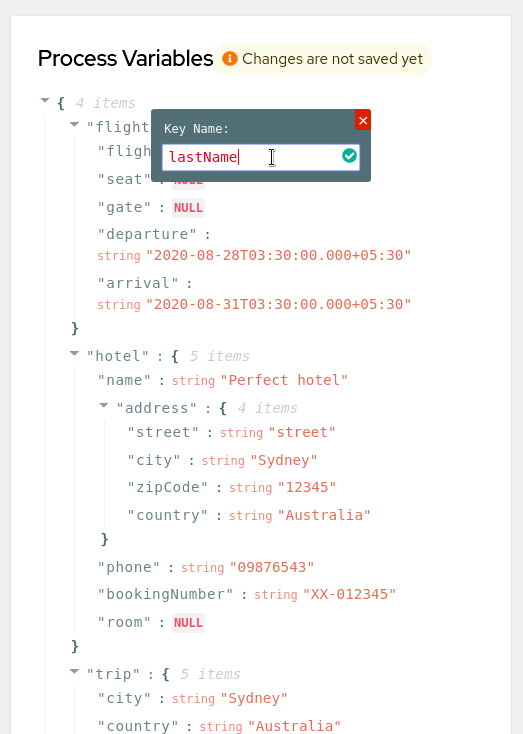Click the "09876543" value
Viewport: 523px width, 734px height.
pos(272,567)
